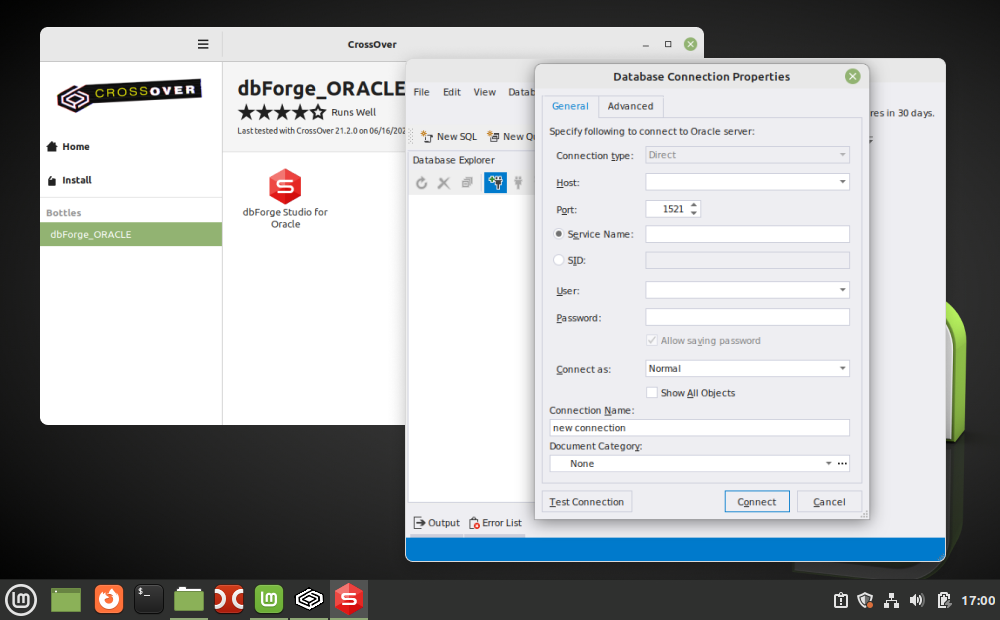Click the Test Connection button
The height and width of the screenshot is (620, 1000).
pyautogui.click(x=587, y=502)
